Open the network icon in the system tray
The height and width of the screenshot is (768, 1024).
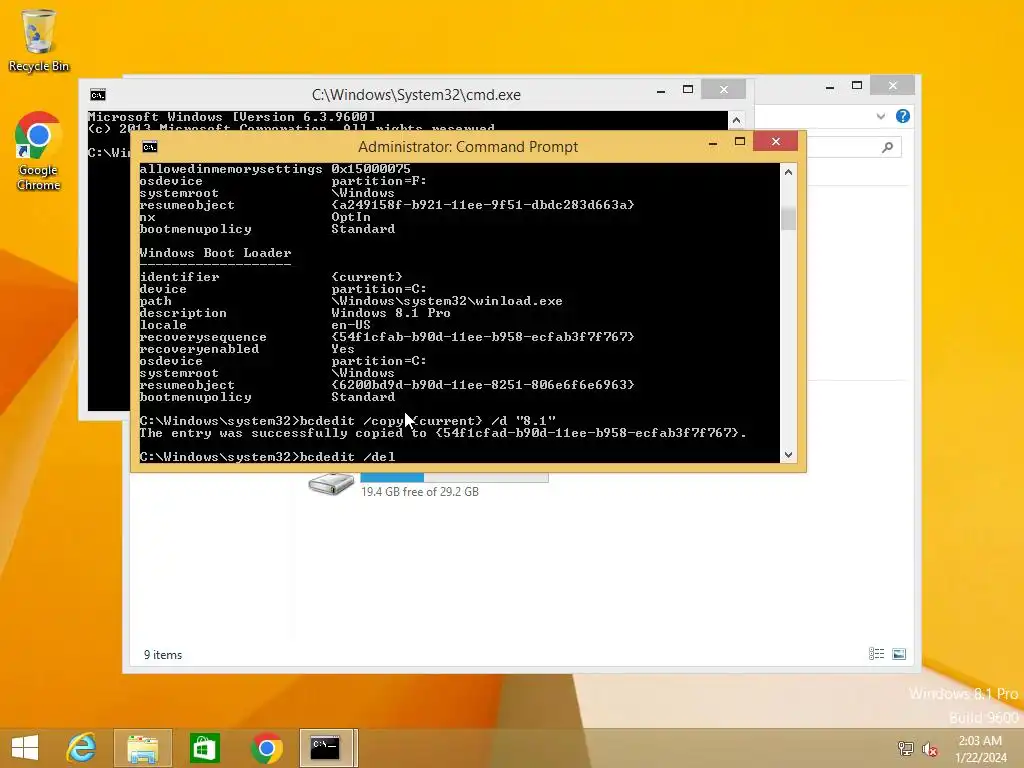pyautogui.click(x=905, y=748)
